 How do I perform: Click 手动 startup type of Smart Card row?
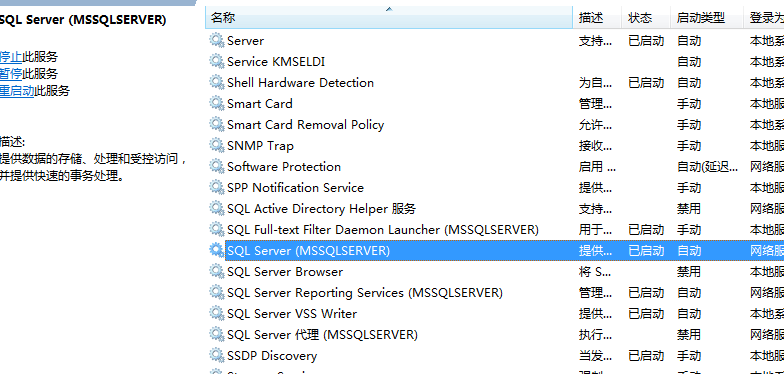[689, 104]
